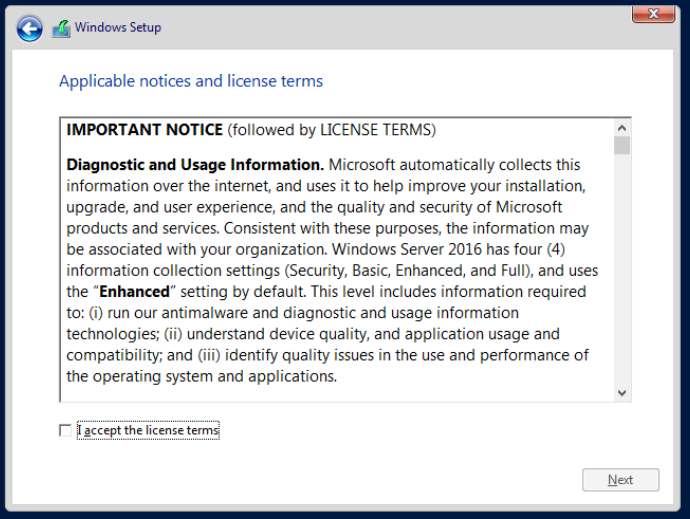Click "(followed by LICENSE TERMS)" text

(332, 130)
